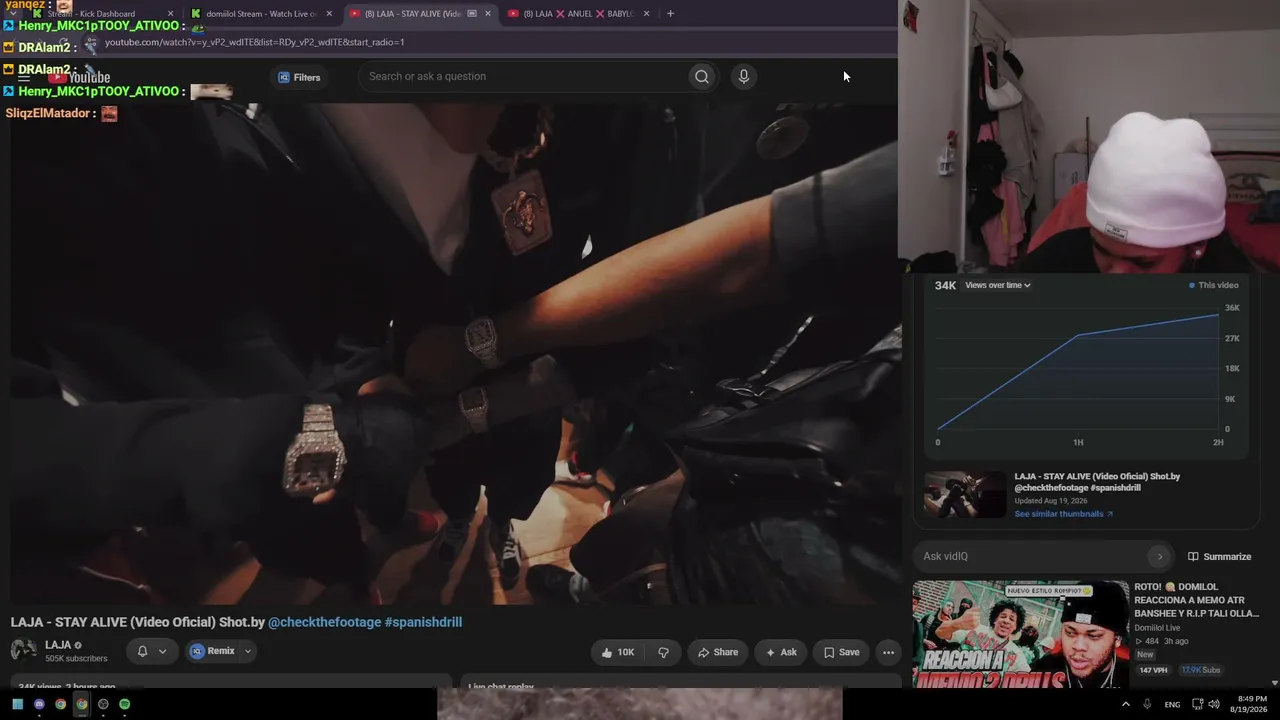The height and width of the screenshot is (720, 1280).
Task: Open the ROTO! DOMILOL REACCIONA video thumbnail
Action: [1020, 634]
